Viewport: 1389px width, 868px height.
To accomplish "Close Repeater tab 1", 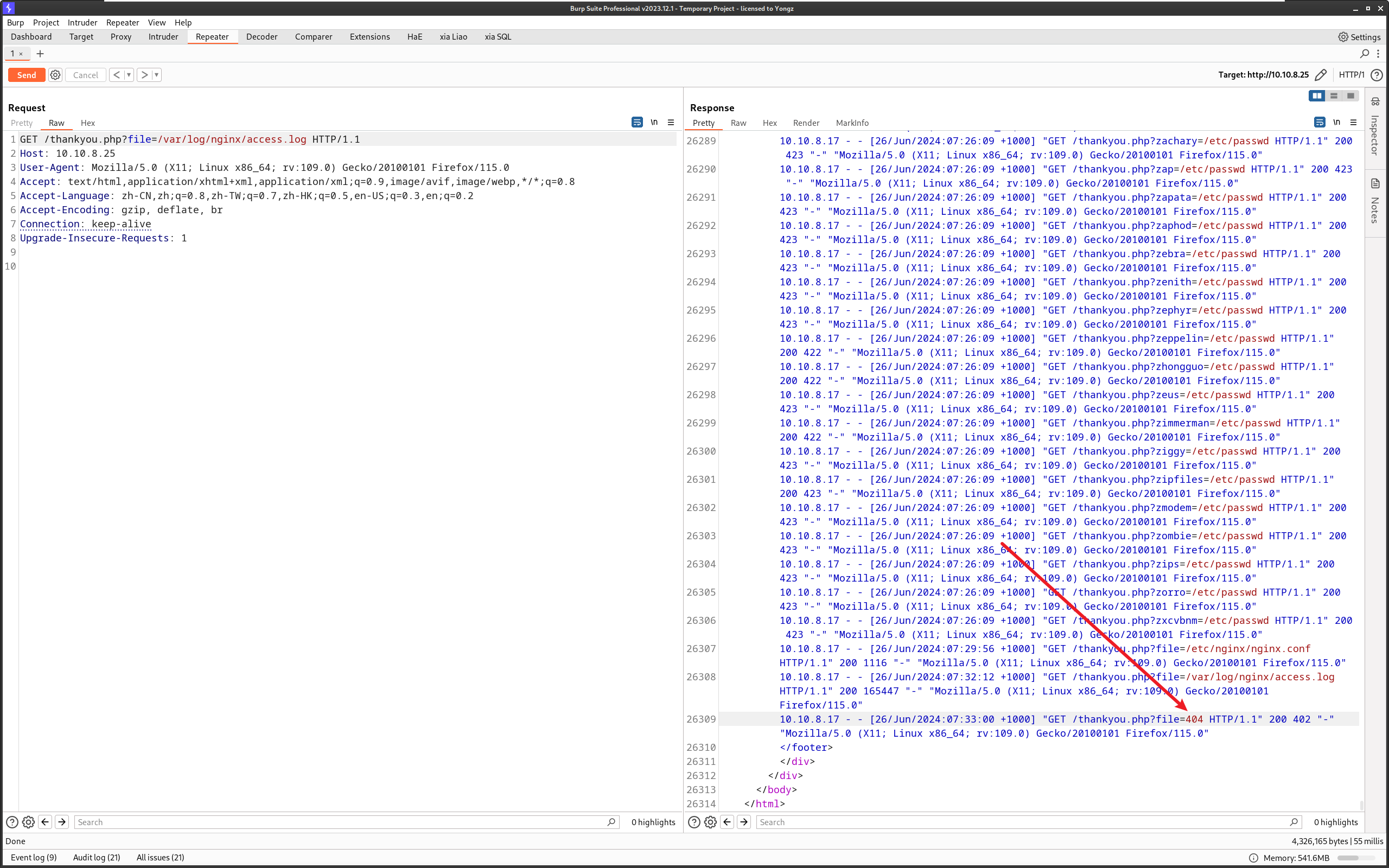I will coord(21,53).
